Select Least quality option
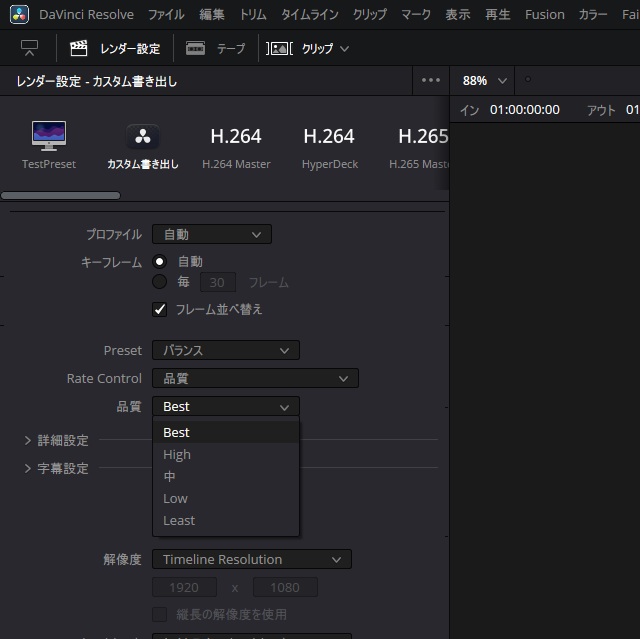 [x=179, y=520]
